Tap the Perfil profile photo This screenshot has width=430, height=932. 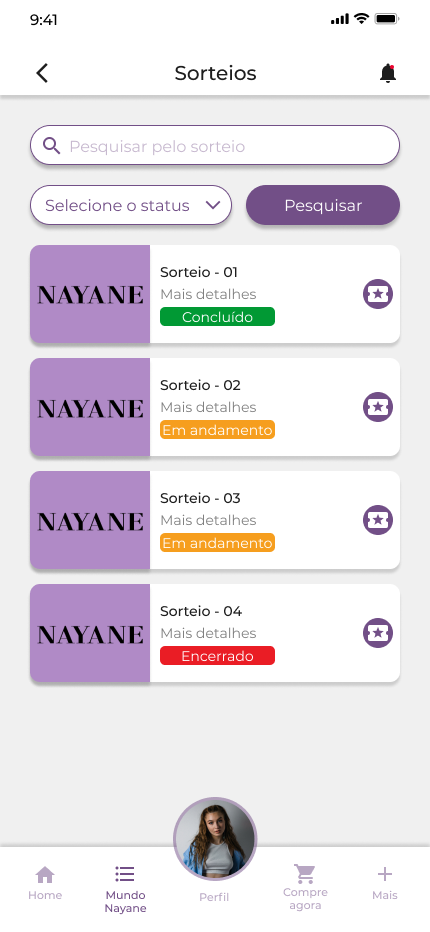[215, 839]
